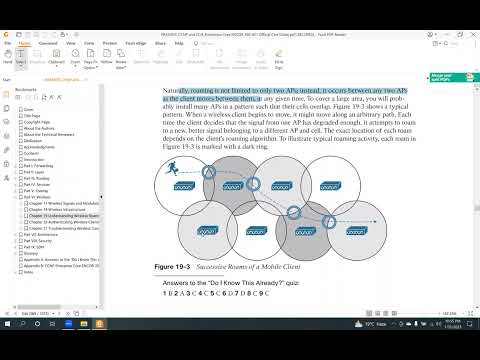
Task: Switch to the Home ribbon tab
Action: tap(24, 43)
